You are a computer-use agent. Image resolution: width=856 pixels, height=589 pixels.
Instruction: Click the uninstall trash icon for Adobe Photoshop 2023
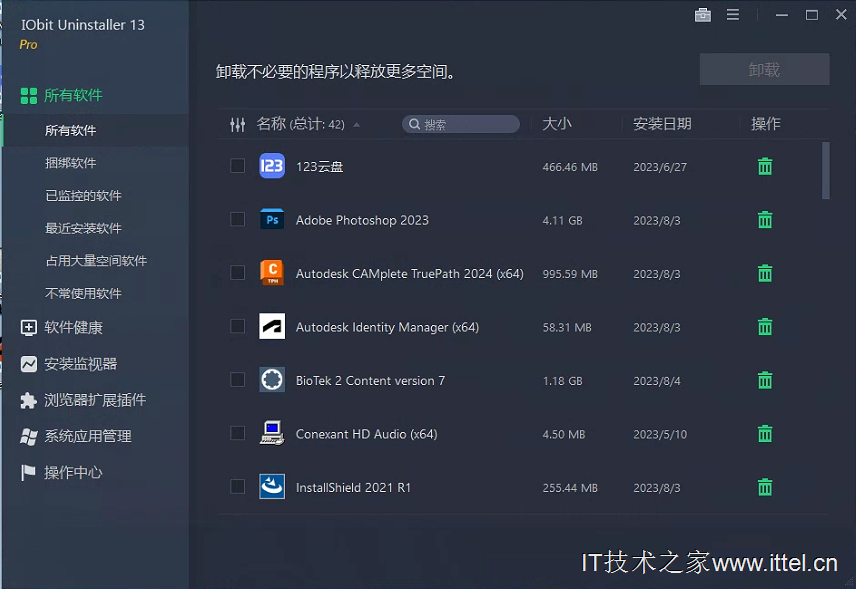[765, 219]
